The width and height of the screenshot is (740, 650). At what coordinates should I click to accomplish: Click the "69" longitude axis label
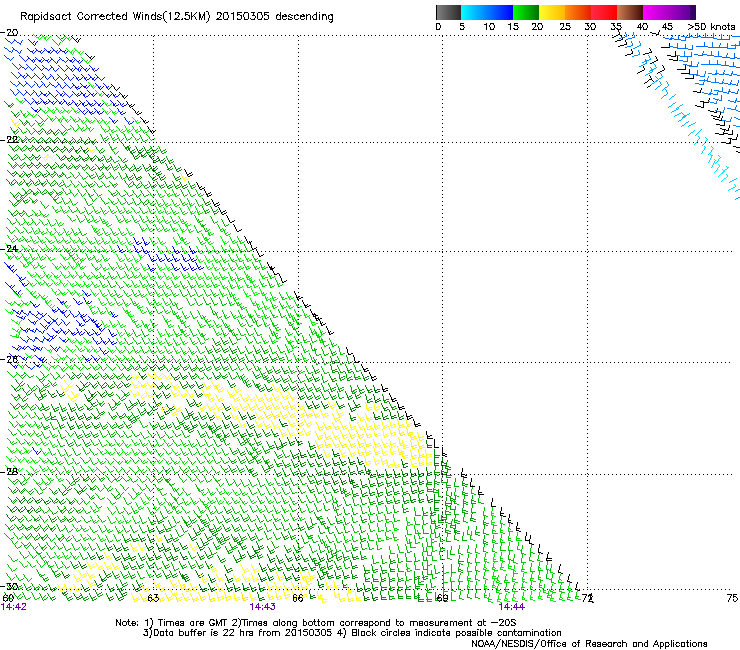coord(442,598)
